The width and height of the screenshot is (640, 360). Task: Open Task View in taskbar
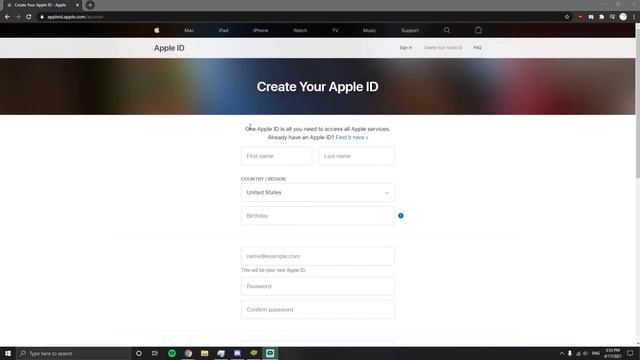(x=155, y=353)
